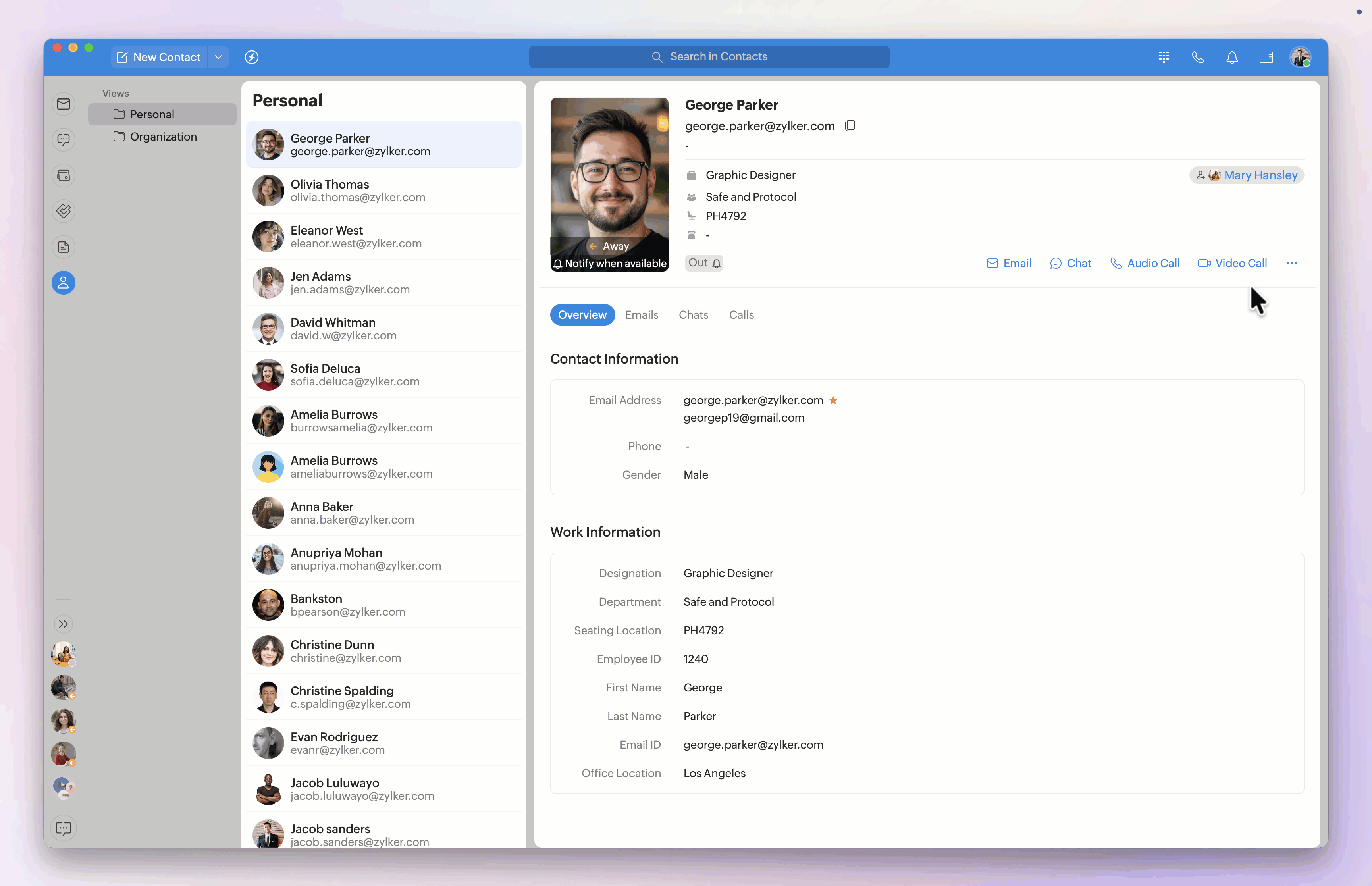Toggle Notify when available on the photo
Viewport: 1372px width, 886px height.
click(610, 264)
